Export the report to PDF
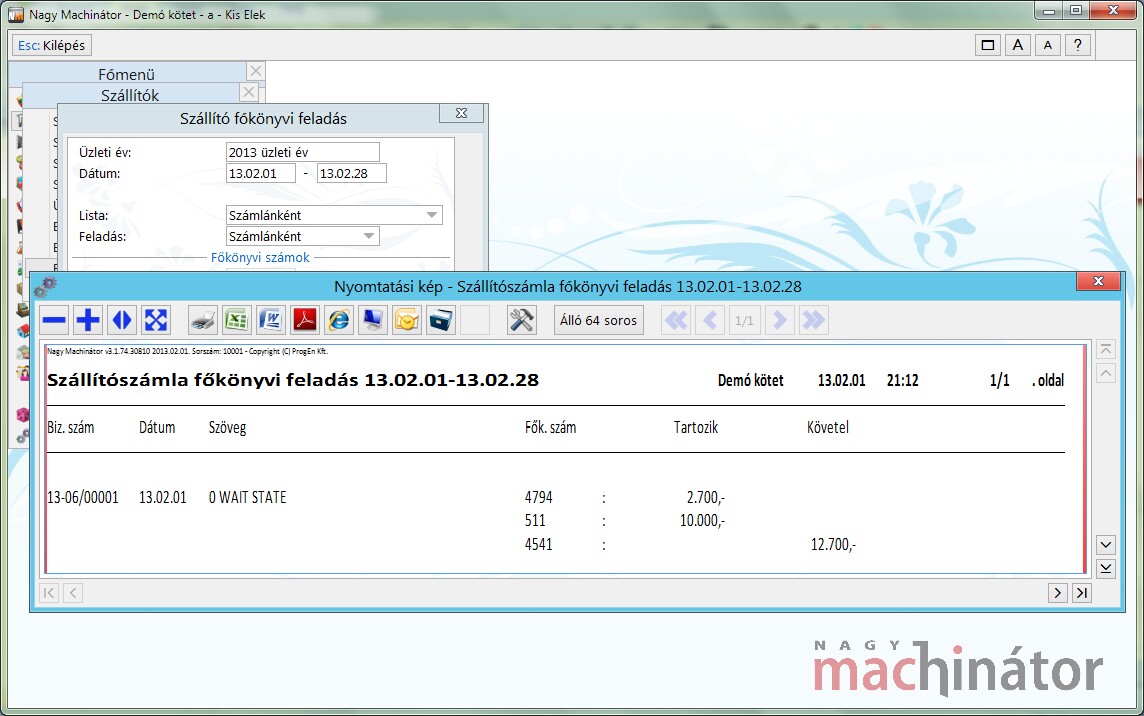This screenshot has width=1144, height=716. 304,320
